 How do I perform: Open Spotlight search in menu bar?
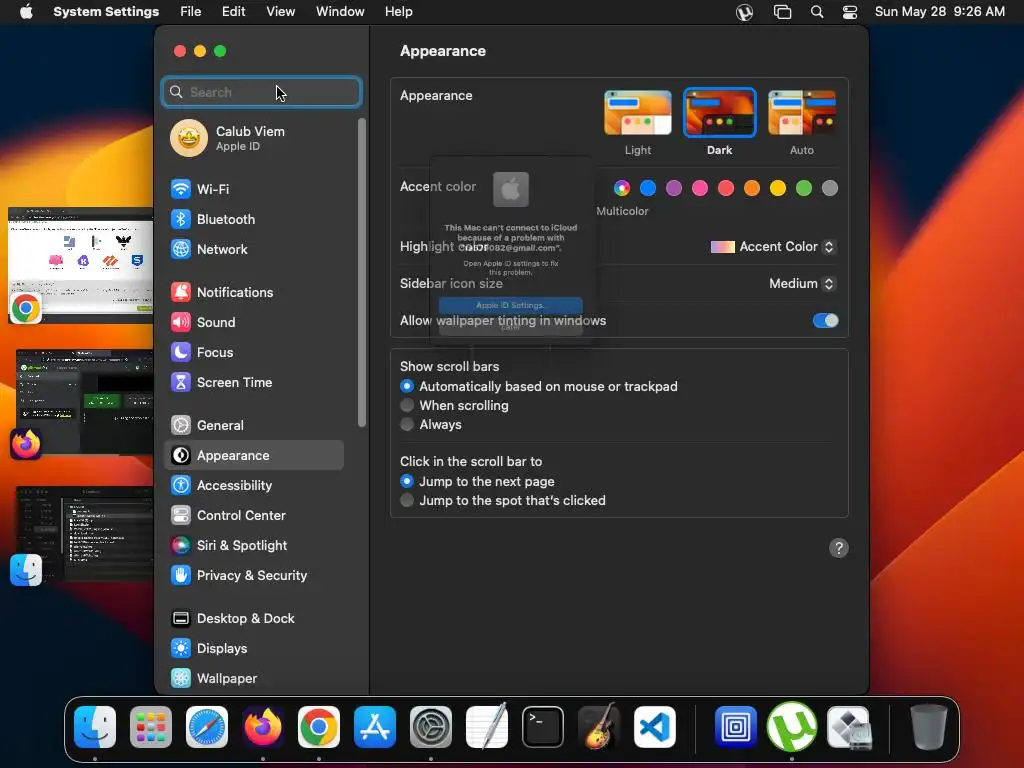point(817,12)
